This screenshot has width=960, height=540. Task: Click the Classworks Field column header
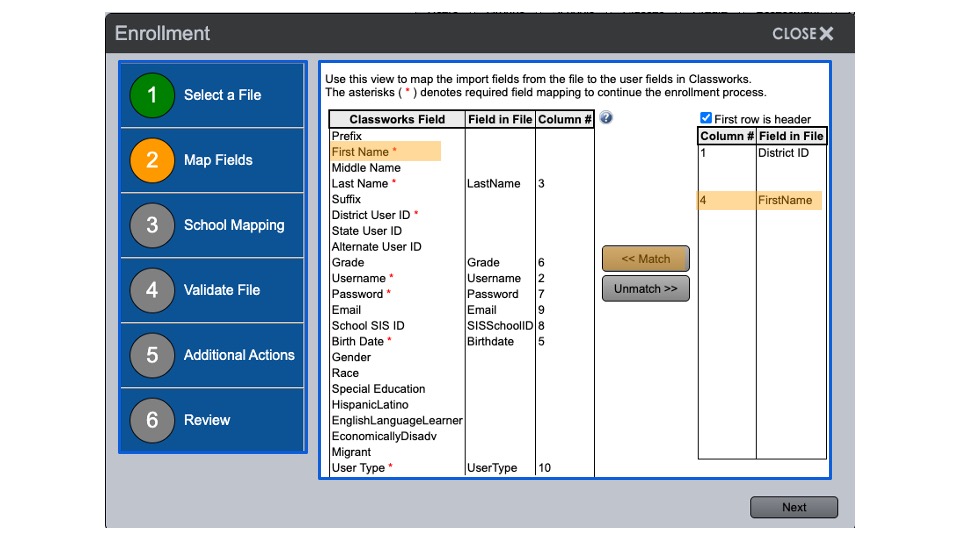tap(397, 119)
